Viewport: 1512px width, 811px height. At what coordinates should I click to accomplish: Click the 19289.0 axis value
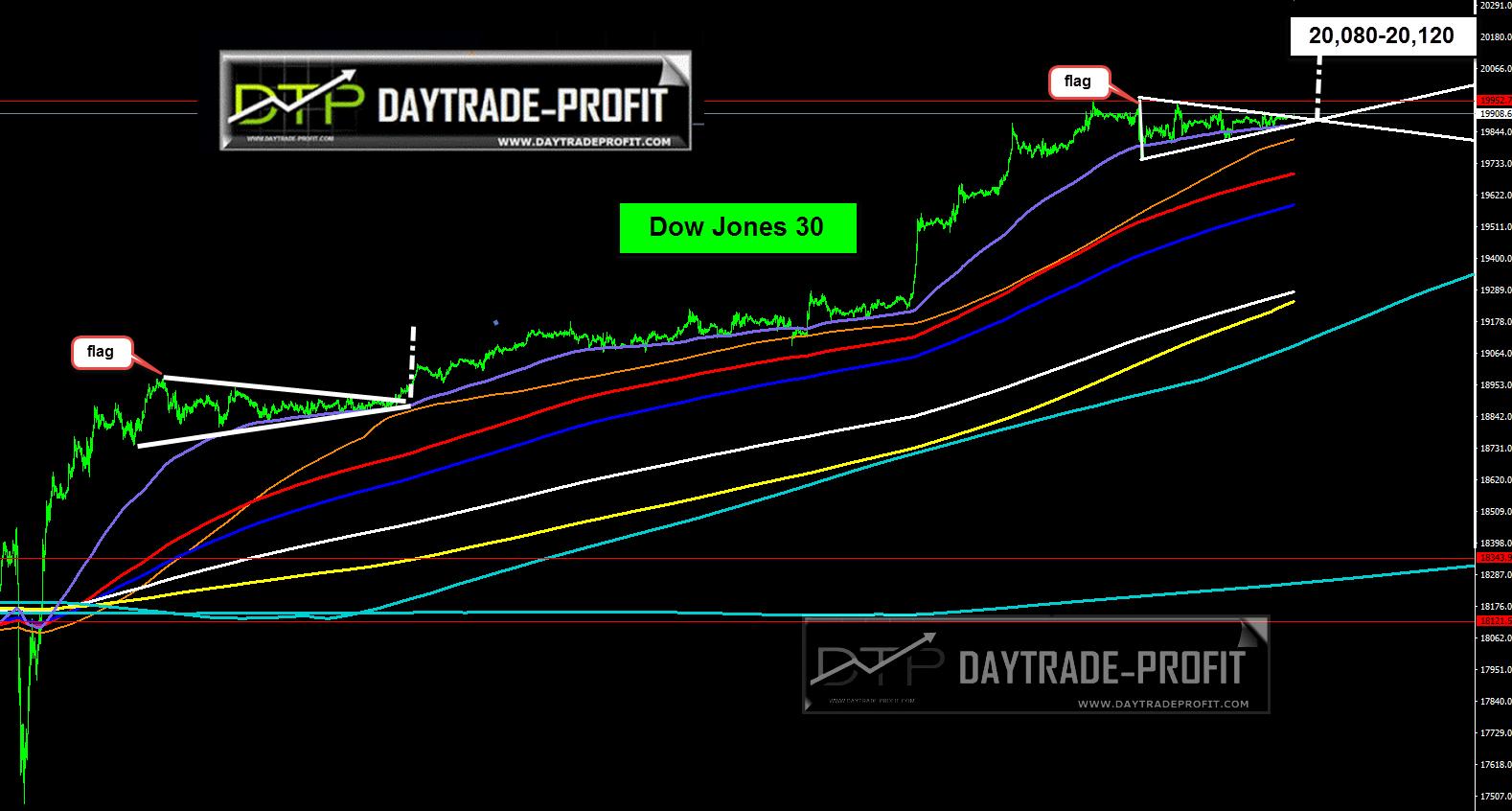pos(1496,290)
